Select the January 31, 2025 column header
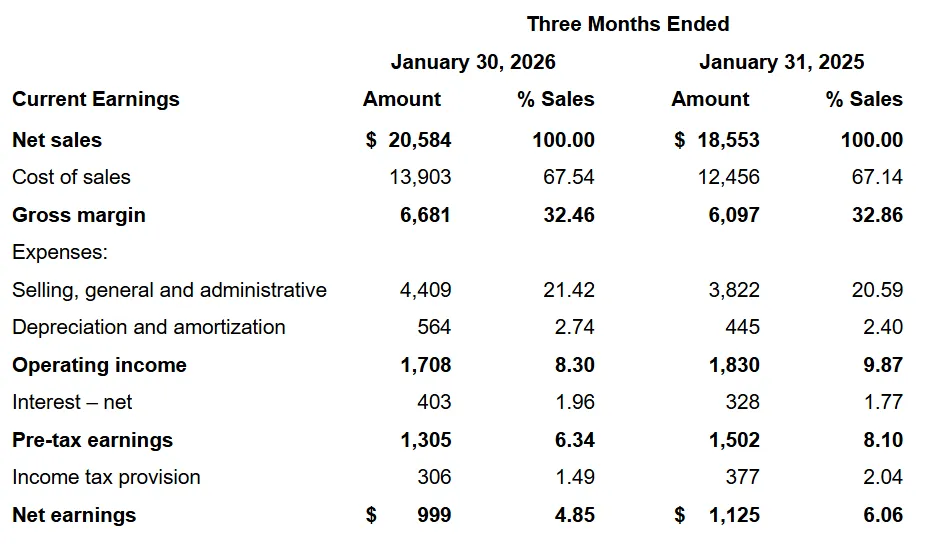The width and height of the screenshot is (934, 550). coord(782,62)
